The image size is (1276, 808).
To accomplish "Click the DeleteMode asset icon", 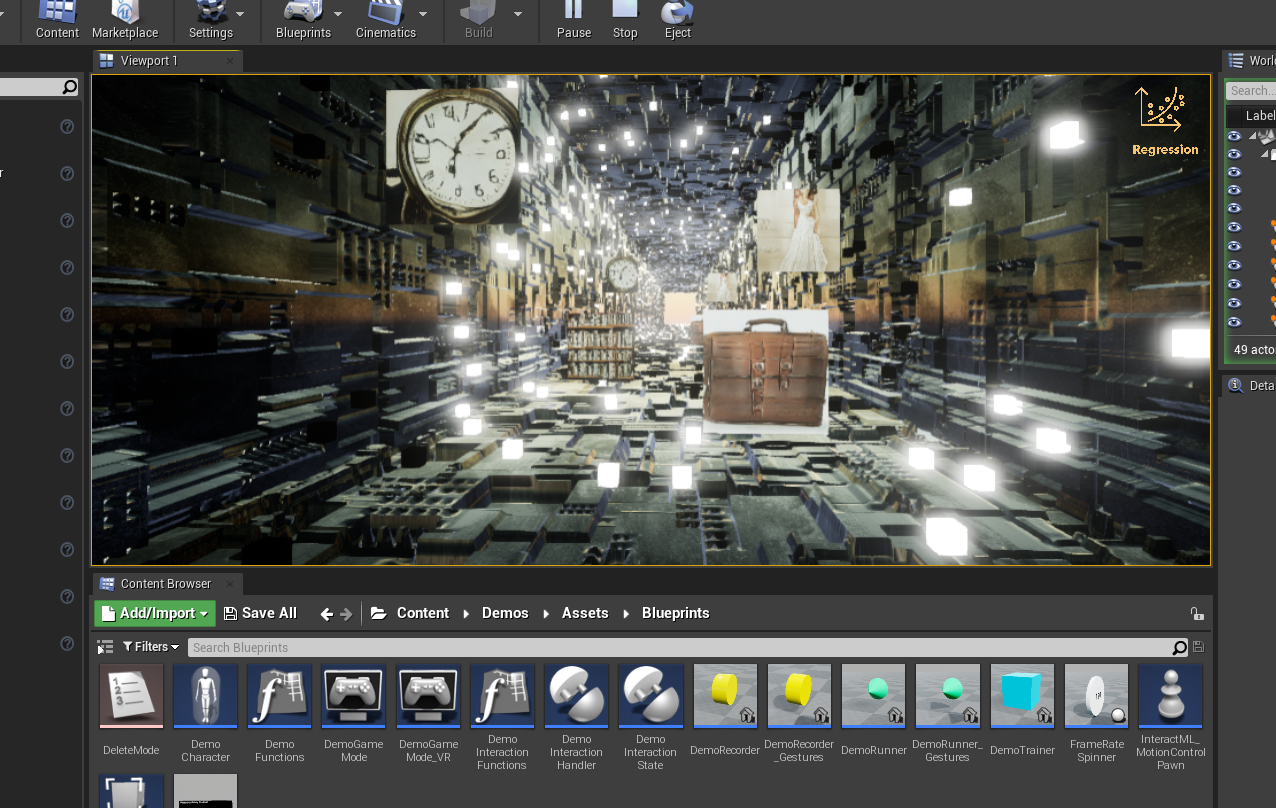I will tap(131, 696).
